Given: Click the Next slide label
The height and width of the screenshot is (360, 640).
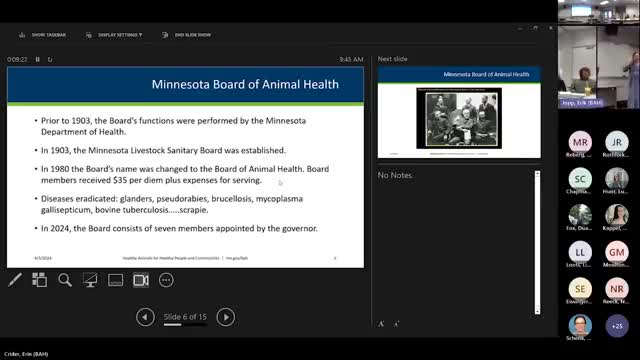Looking at the screenshot, I should point(392,59).
